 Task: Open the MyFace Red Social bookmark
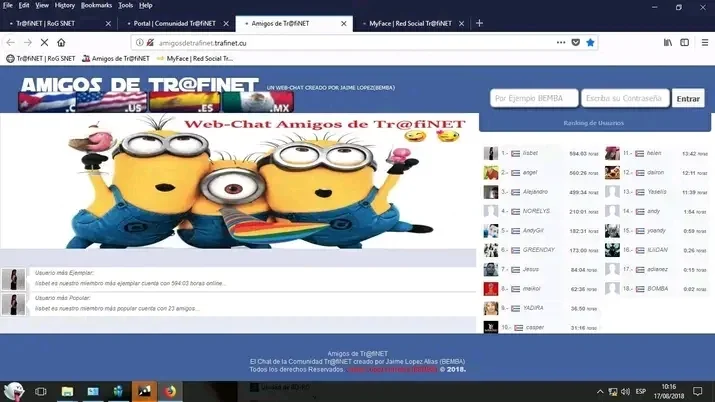pos(195,58)
